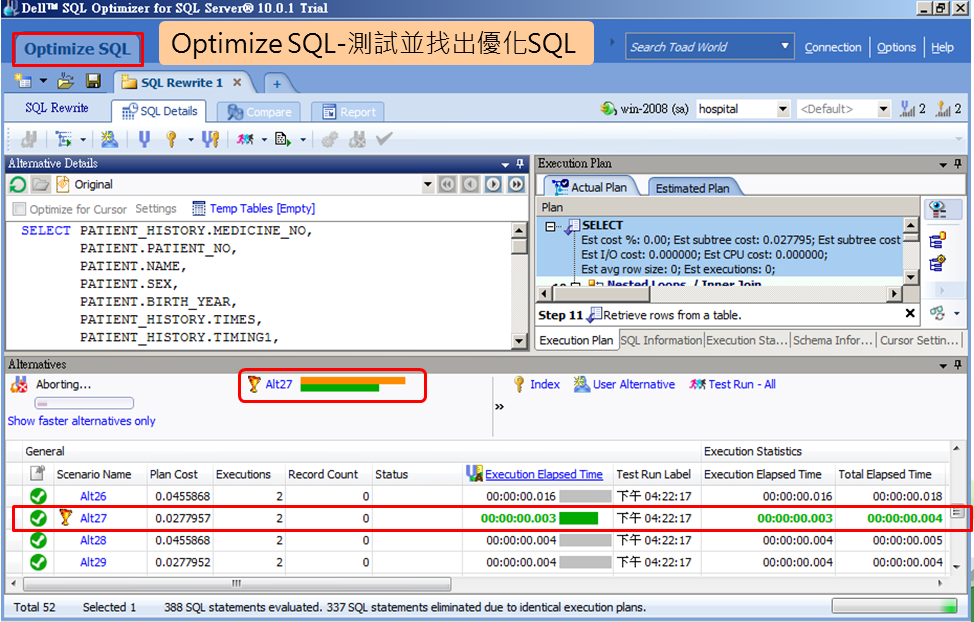Click the Alt27 trophy icon in summary
Screen dimensions: 974x622
click(253, 384)
